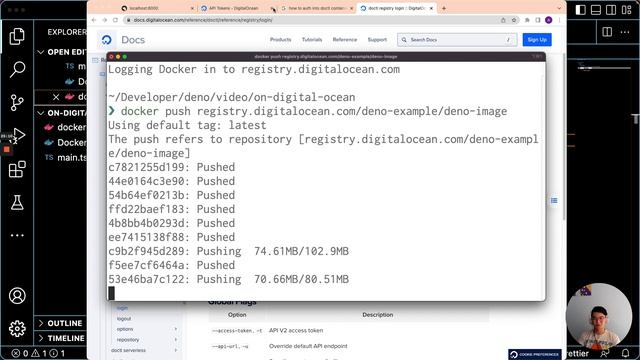
Task: Click the browser page vertical scrollbar
Action: click(x=564, y=137)
